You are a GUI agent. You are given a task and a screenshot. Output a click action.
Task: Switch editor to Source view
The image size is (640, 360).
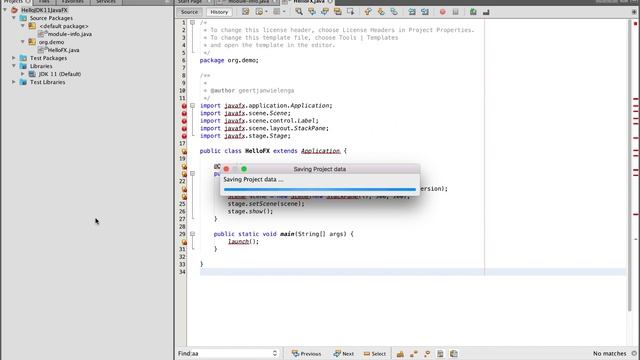point(189,12)
